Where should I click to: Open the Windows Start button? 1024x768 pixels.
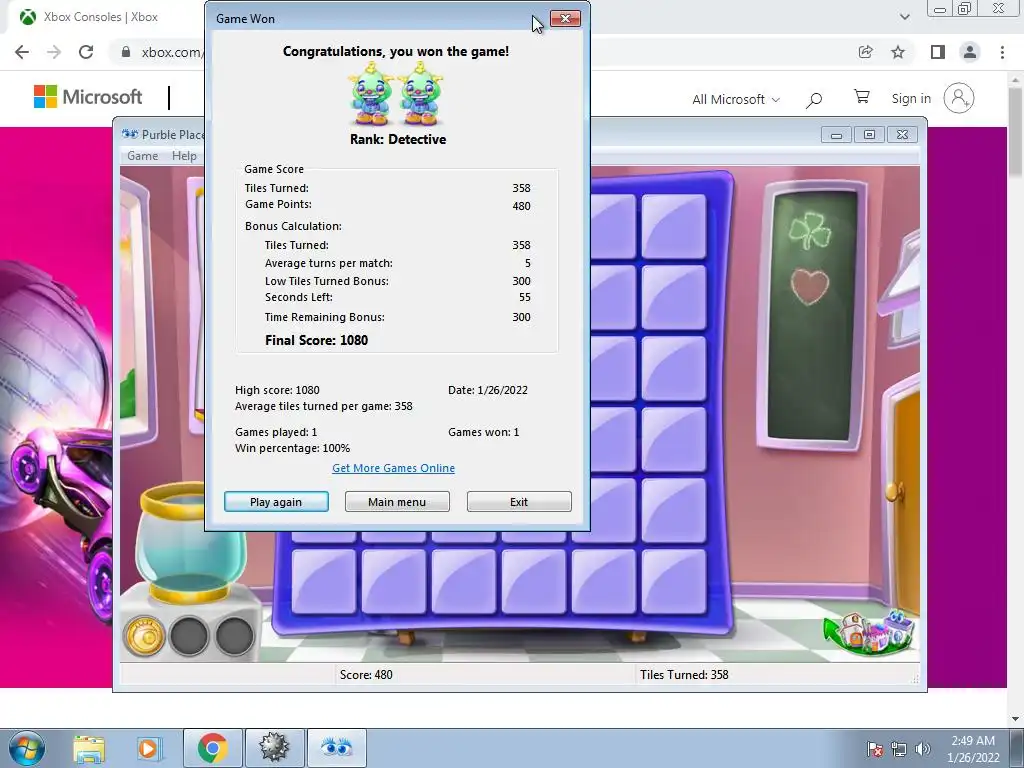(27, 748)
